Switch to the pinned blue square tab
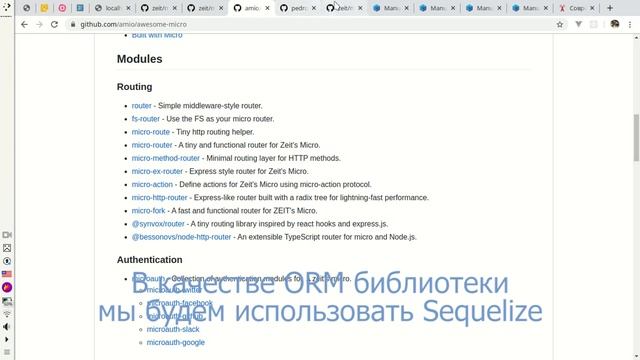 tap(80, 8)
